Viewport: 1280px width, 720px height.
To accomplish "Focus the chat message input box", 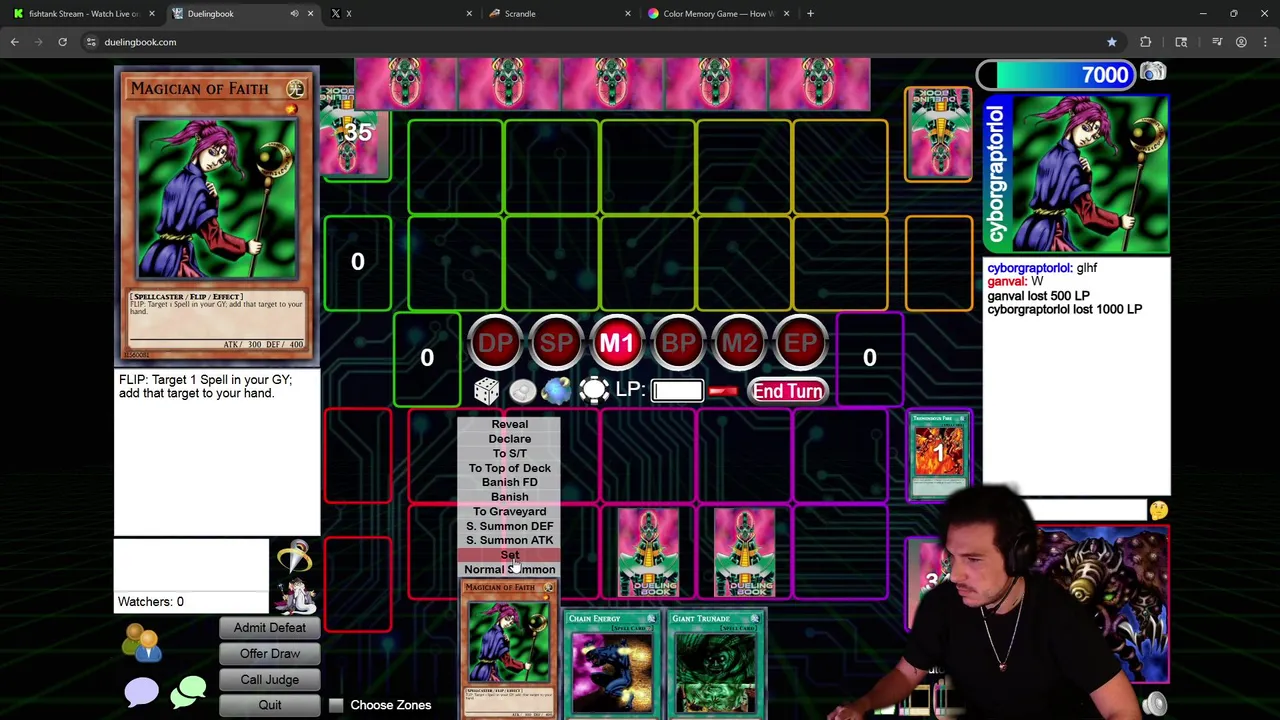I will point(1065,511).
